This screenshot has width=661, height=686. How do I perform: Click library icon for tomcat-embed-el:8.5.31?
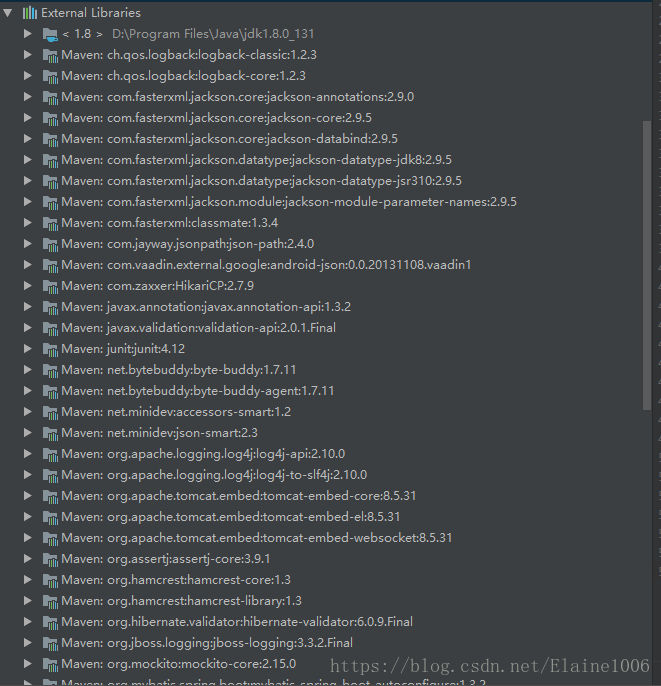[x=50, y=517]
